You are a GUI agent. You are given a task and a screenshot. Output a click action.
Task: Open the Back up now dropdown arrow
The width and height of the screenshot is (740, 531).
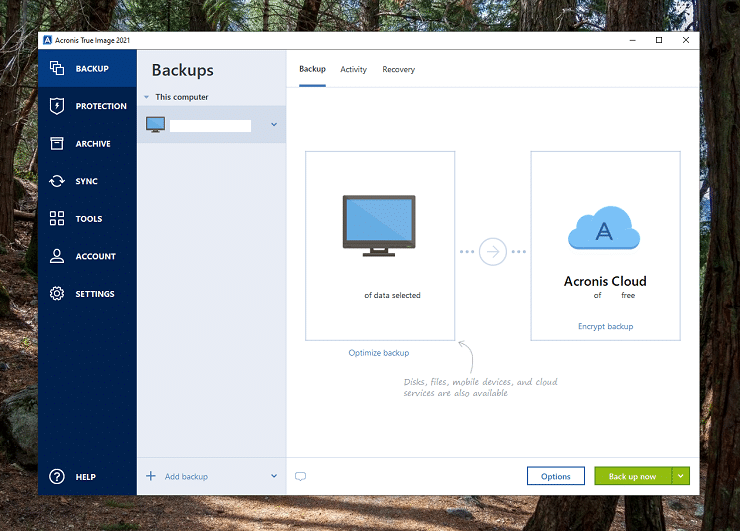tap(681, 476)
